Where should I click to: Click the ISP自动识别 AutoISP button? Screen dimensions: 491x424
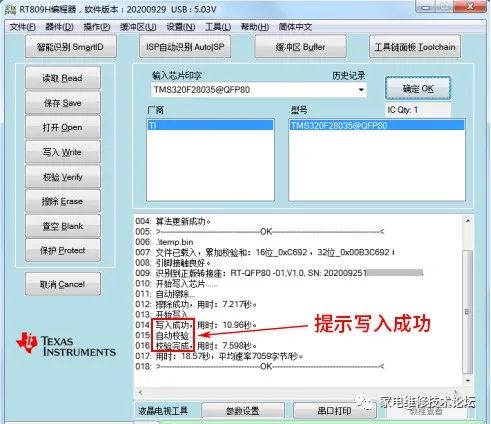[185, 47]
